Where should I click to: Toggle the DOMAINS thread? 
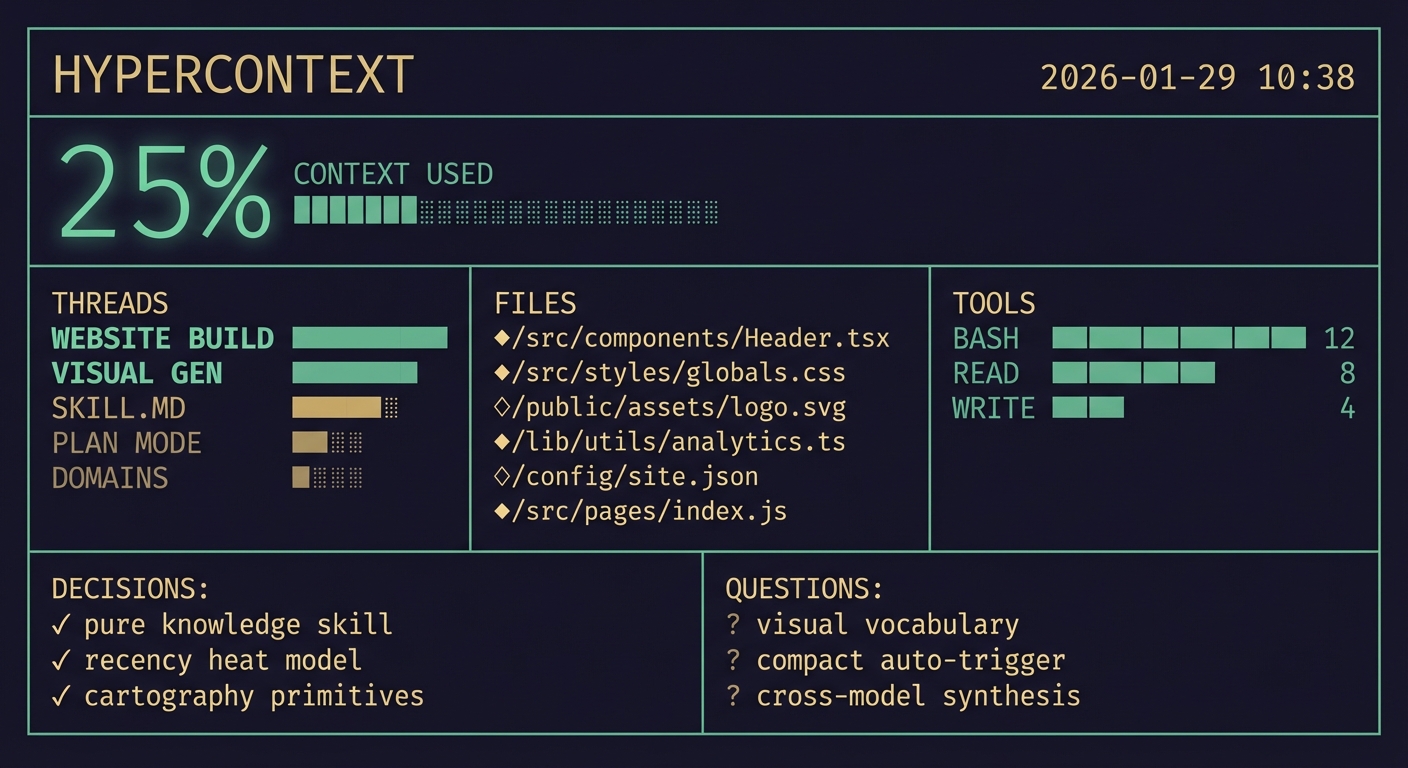pyautogui.click(x=110, y=478)
